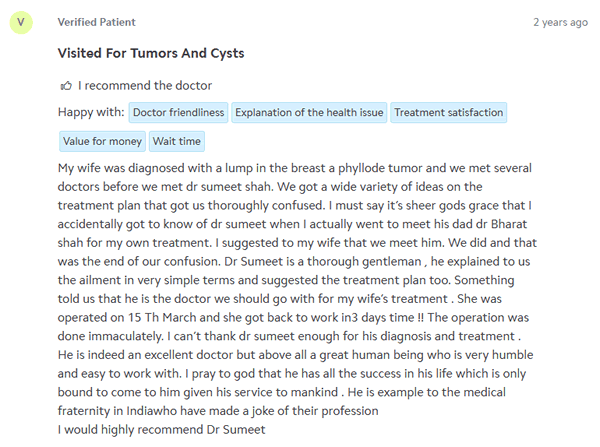Select the Doctor friendliness tag
The image size is (600, 447).
(178, 113)
